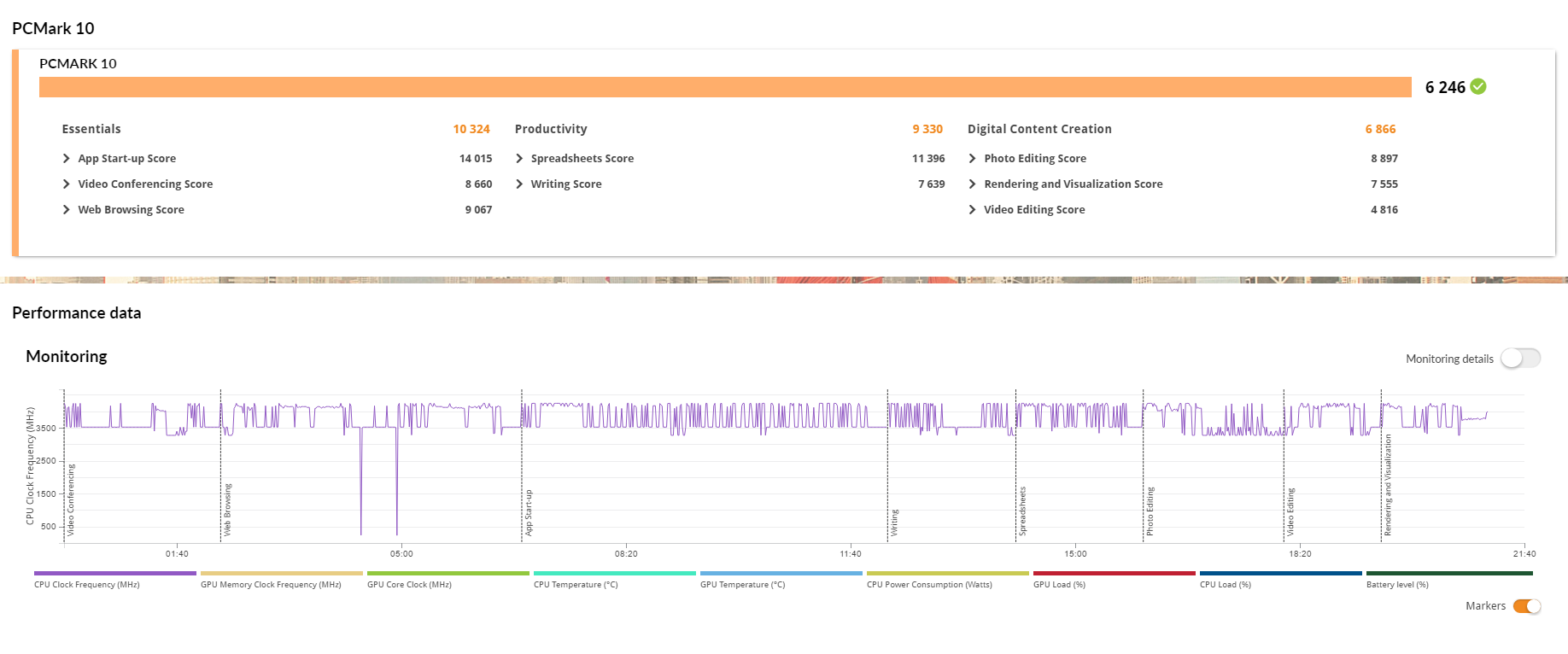The image size is (1568, 654).
Task: Toggle GPU Load (%) legend series
Action: click(x=1114, y=580)
